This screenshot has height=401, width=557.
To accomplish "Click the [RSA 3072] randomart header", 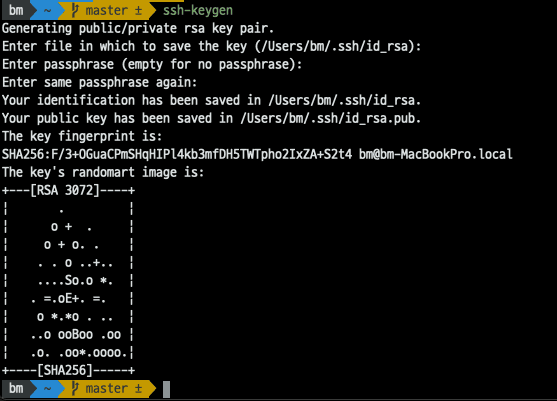I will (x=65, y=190).
